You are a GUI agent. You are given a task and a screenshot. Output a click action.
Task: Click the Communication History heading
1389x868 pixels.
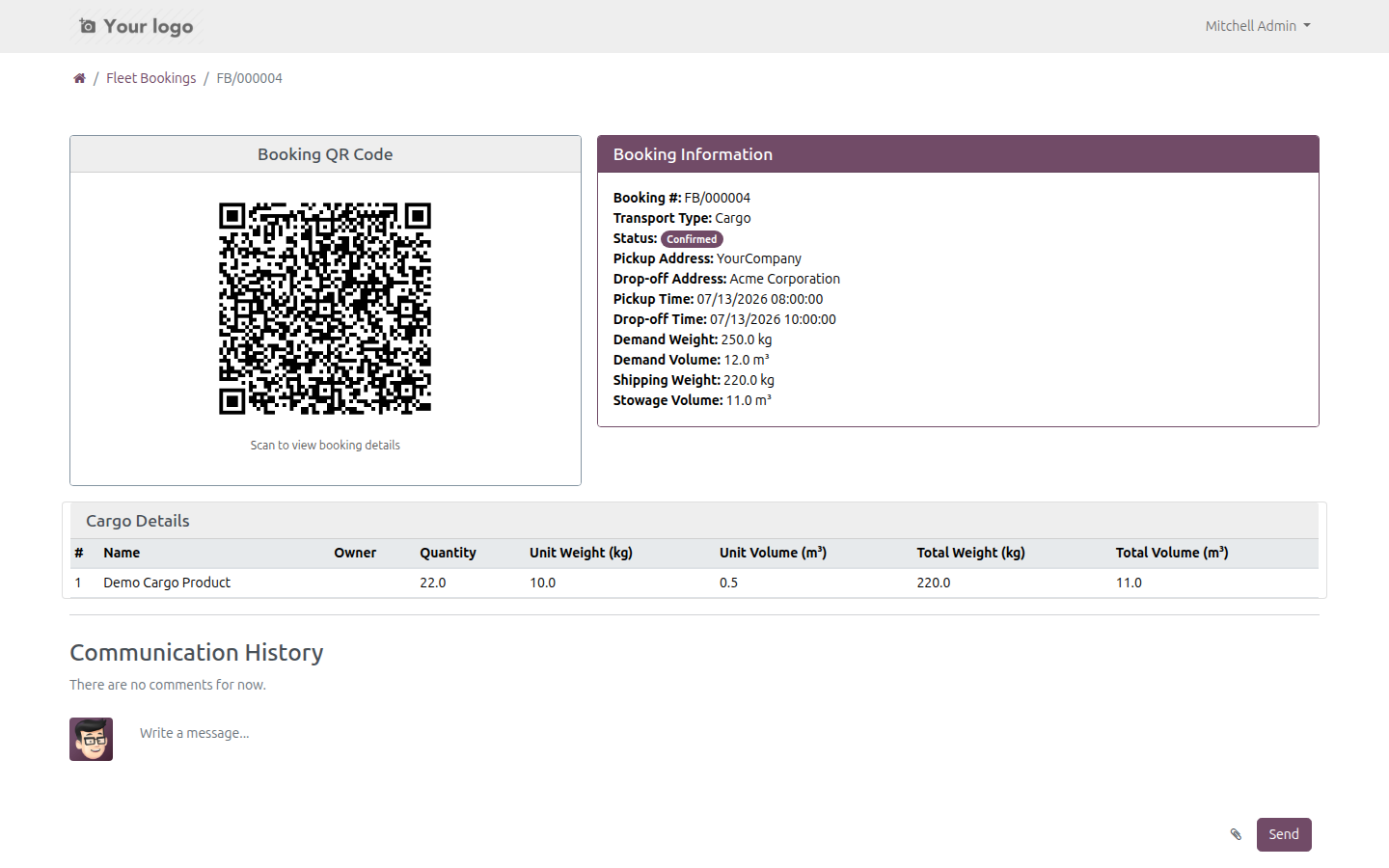coord(197,653)
